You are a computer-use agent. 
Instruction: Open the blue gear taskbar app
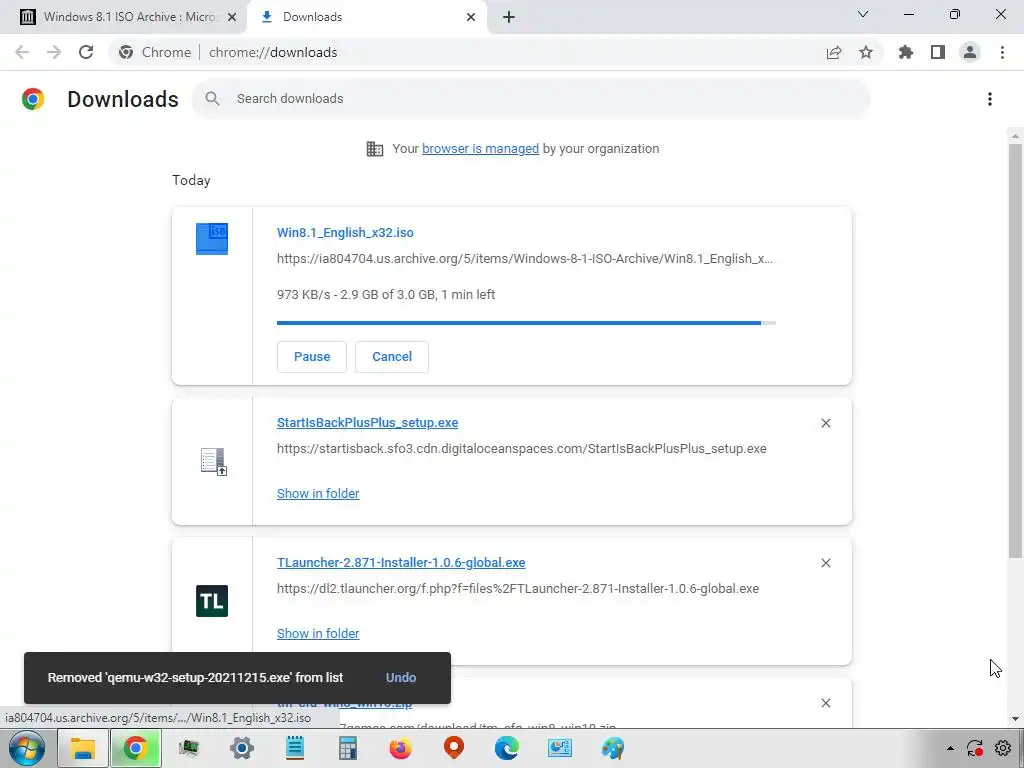(x=242, y=748)
